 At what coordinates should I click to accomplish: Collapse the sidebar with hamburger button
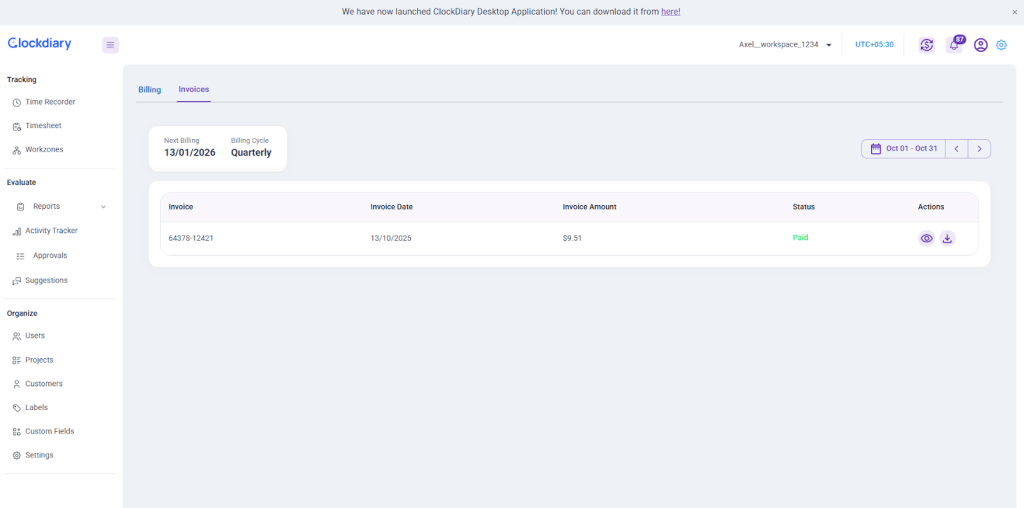(110, 45)
